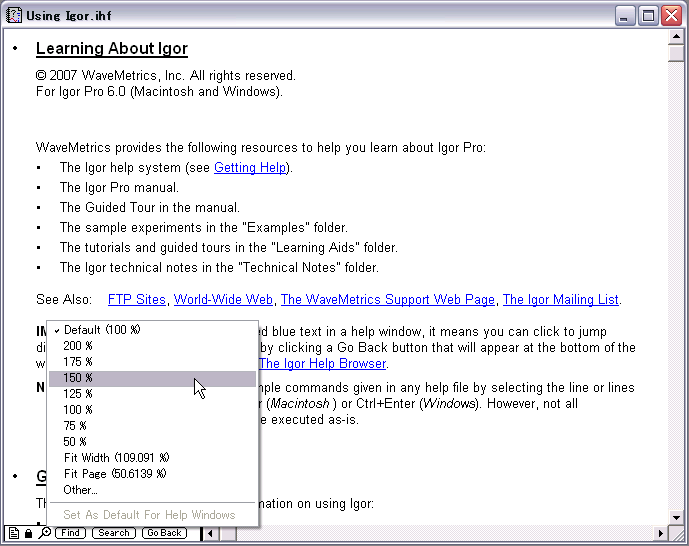Viewport: 689px width, 546px height.
Task: Close the Using Igor.ihf window
Action: pyautogui.click(x=672, y=16)
